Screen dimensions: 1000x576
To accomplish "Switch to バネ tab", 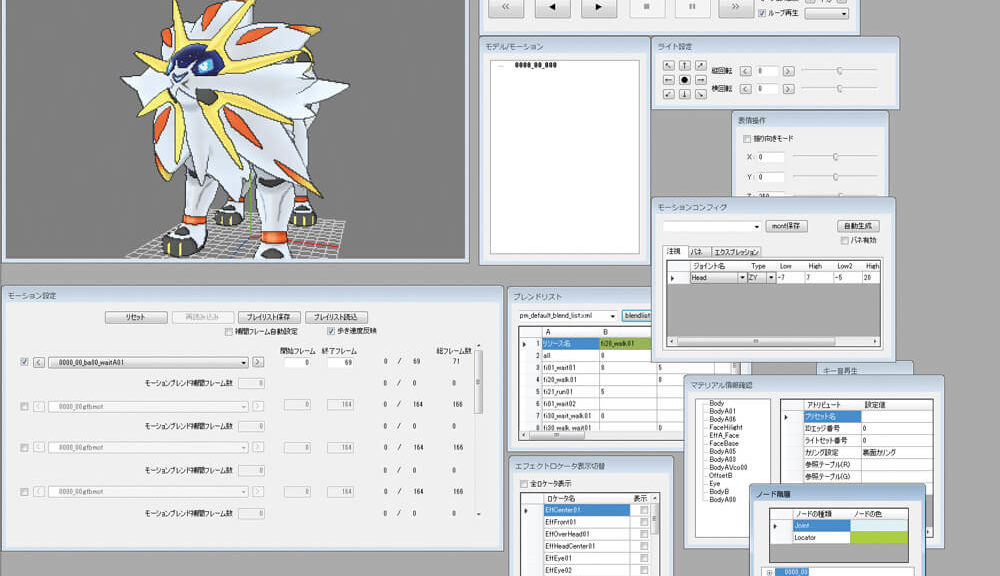I will click(696, 252).
